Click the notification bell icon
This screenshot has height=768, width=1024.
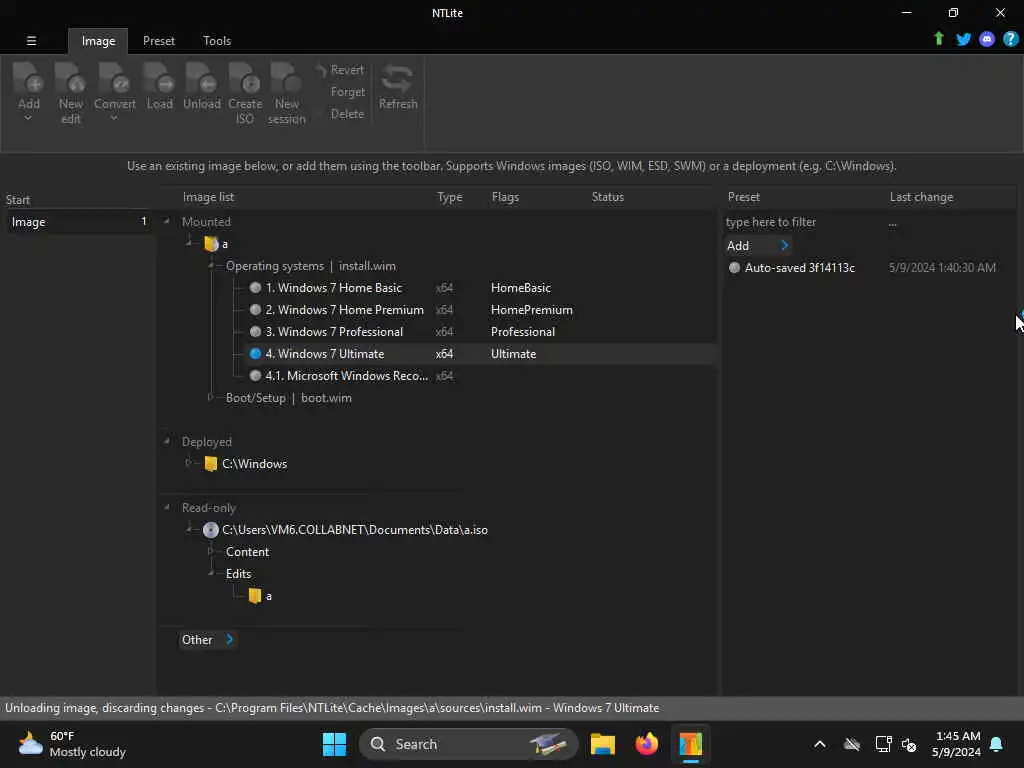click(x=996, y=744)
